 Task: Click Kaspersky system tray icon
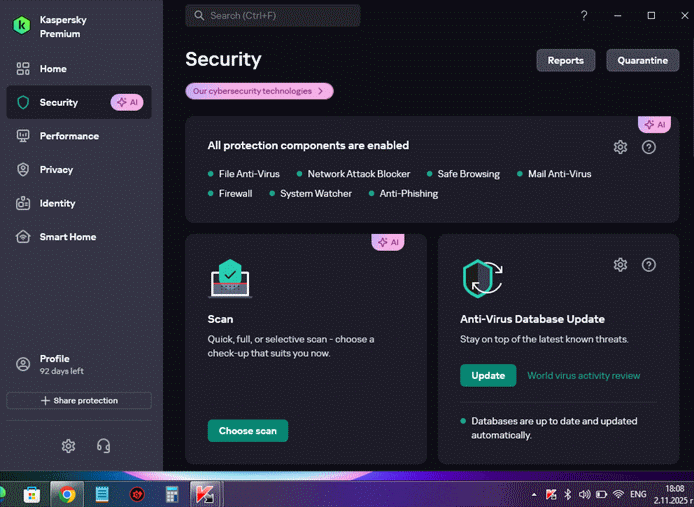coord(551,494)
